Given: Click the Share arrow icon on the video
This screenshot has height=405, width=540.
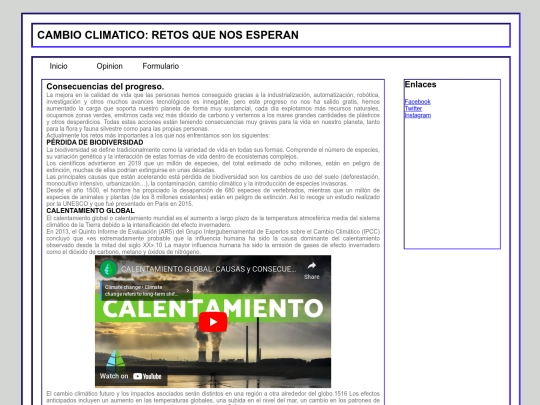Looking at the screenshot, I should 312,266.
